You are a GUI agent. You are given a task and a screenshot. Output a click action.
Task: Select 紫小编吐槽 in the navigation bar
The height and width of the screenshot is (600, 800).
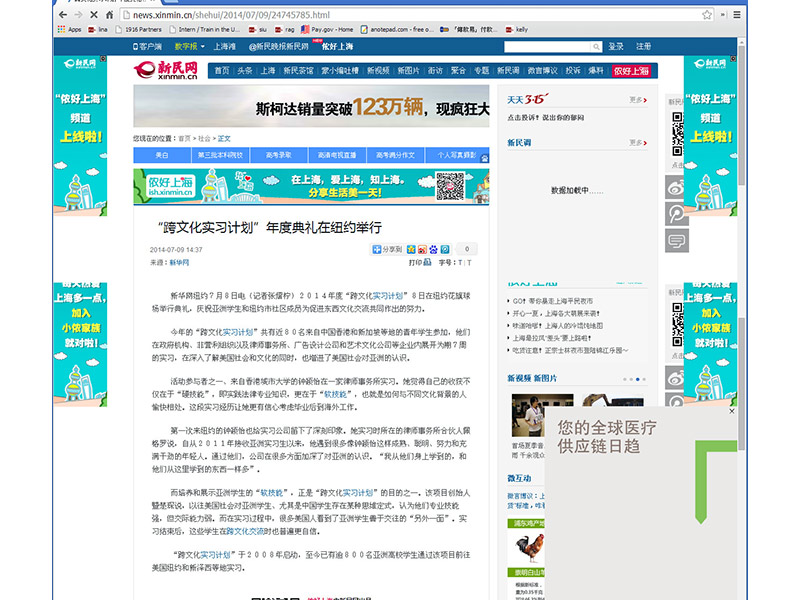pos(340,70)
